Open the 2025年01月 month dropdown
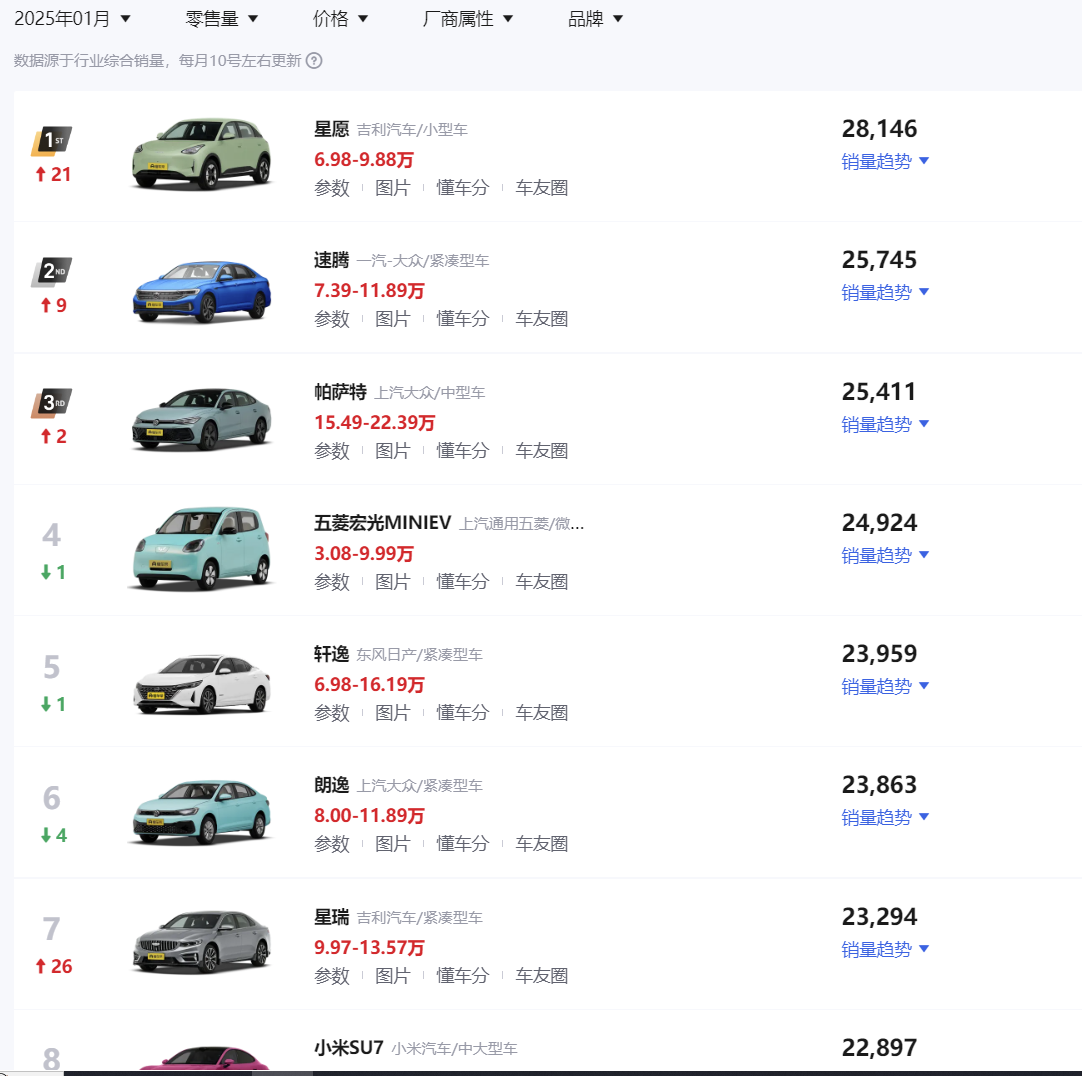Image resolution: width=1082 pixels, height=1076 pixels. click(70, 17)
